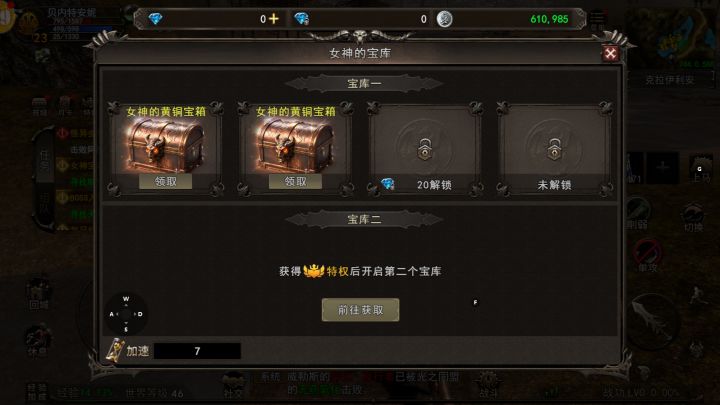Select the 宝库一 section header

click(x=364, y=84)
